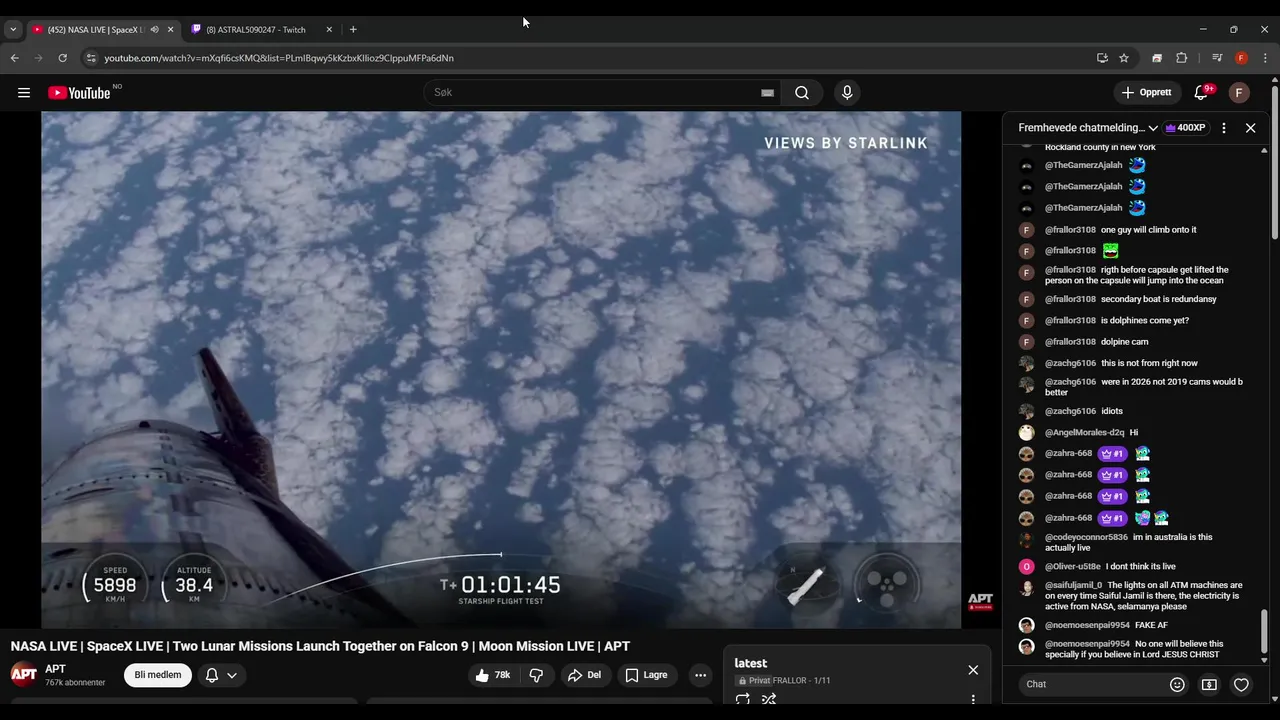The height and width of the screenshot is (720, 1280).
Task: Toggle playlist shuffle
Action: click(769, 699)
